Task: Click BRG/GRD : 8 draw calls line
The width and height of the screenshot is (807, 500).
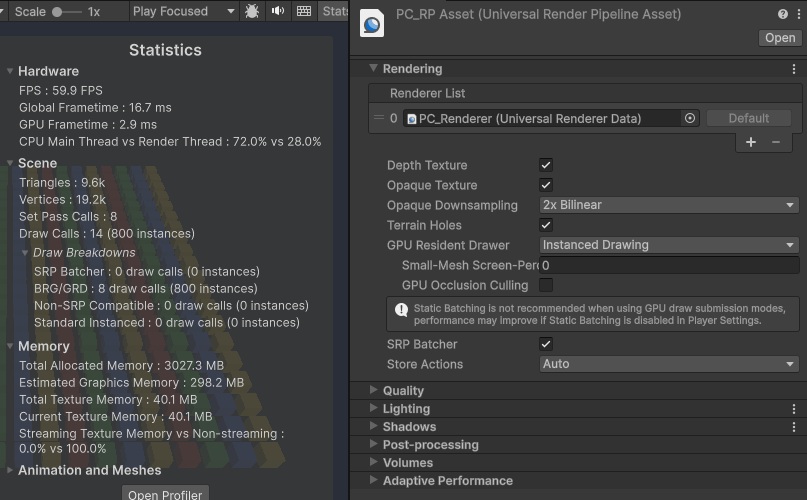Action: point(146,288)
